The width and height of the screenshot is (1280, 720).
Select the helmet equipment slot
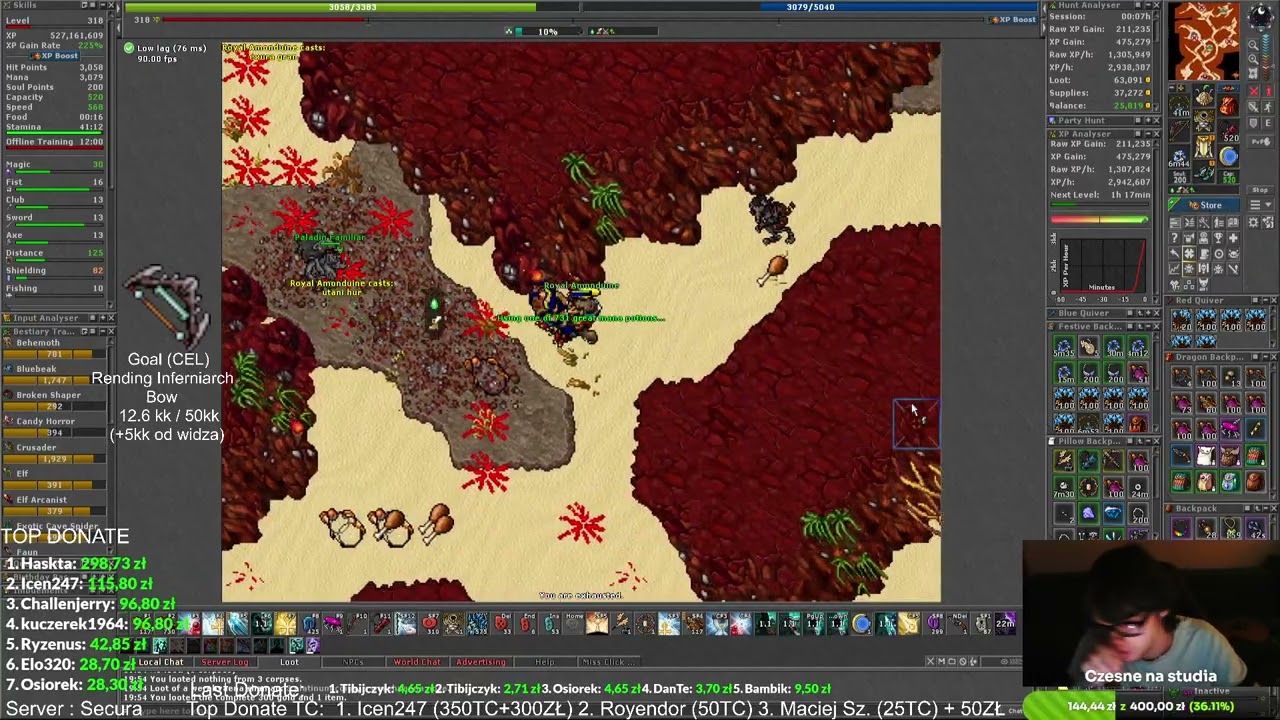point(1204,97)
